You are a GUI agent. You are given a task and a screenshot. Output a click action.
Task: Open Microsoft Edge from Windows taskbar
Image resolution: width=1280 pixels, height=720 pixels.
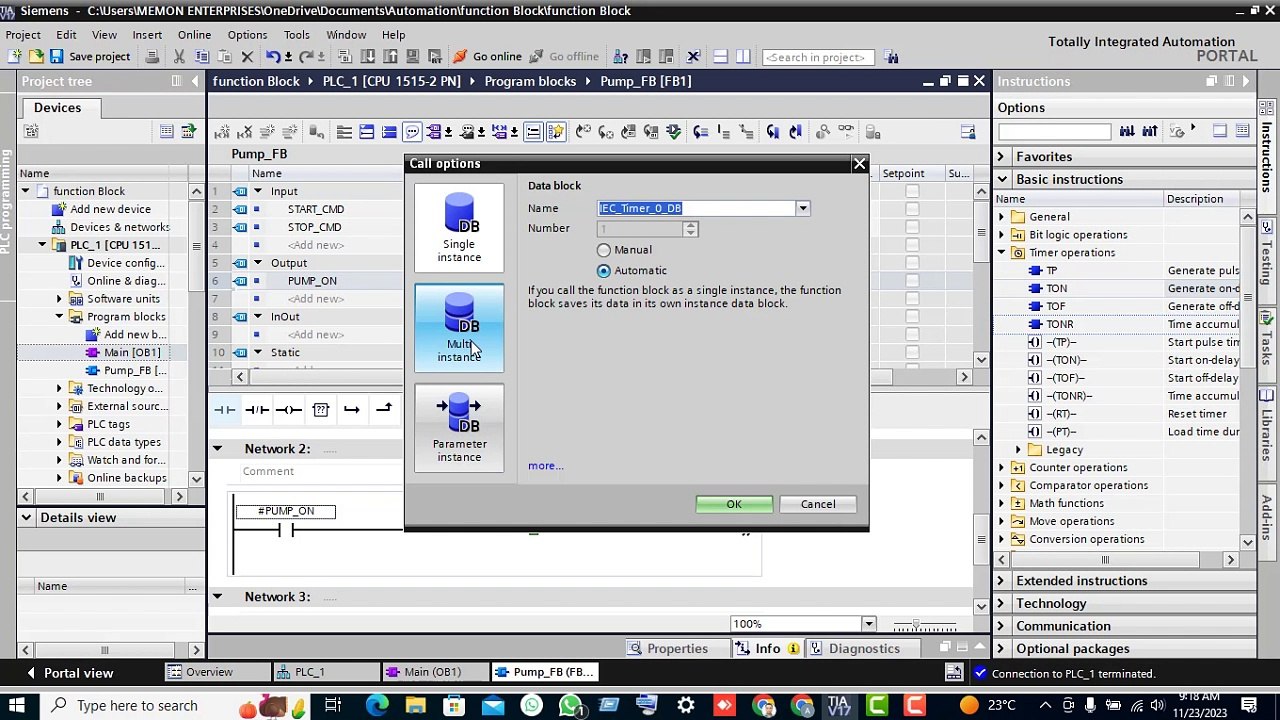(x=377, y=706)
